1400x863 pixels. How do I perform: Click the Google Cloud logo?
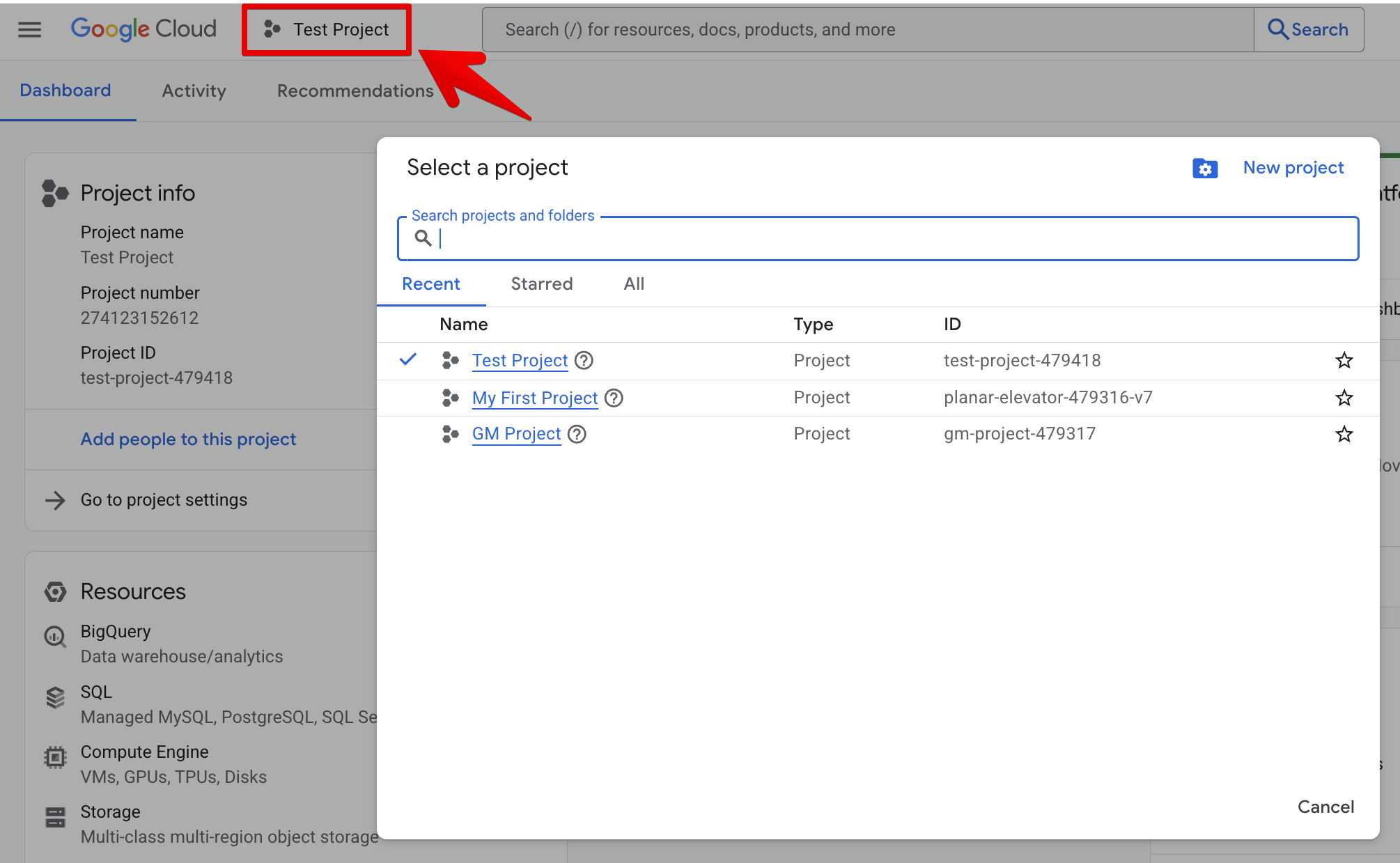click(x=143, y=29)
